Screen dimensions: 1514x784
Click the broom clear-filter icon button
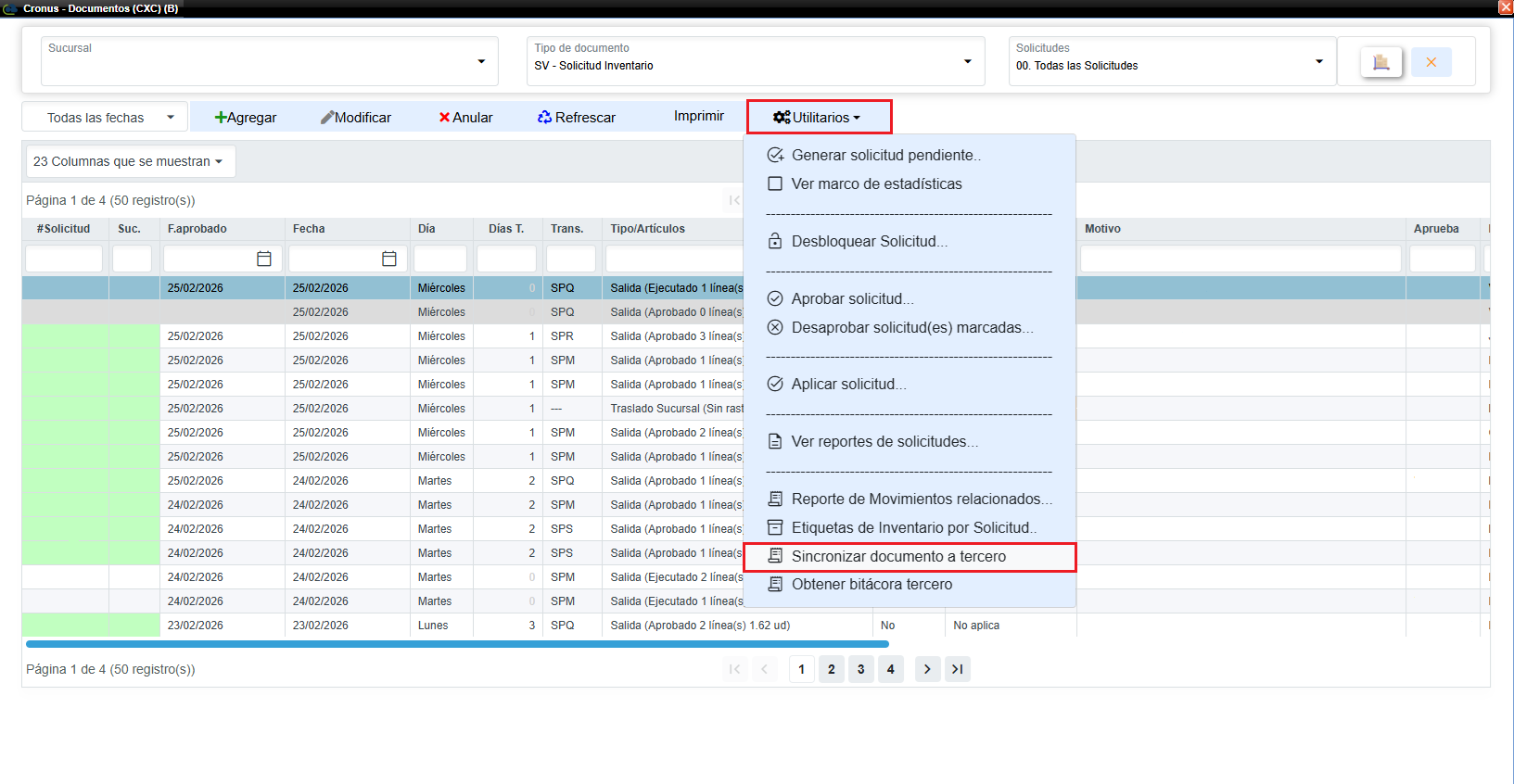[1380, 62]
